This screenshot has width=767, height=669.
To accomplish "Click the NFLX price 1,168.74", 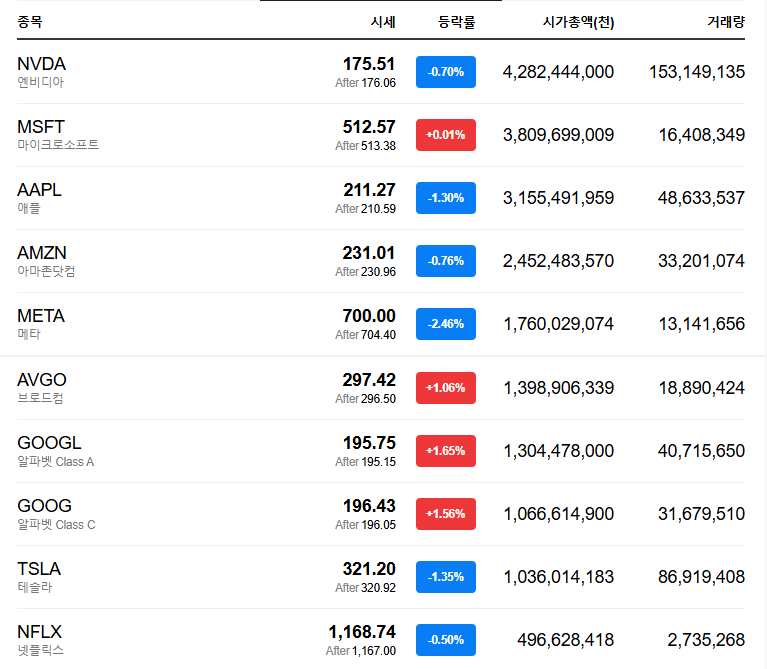I will 362,633.
